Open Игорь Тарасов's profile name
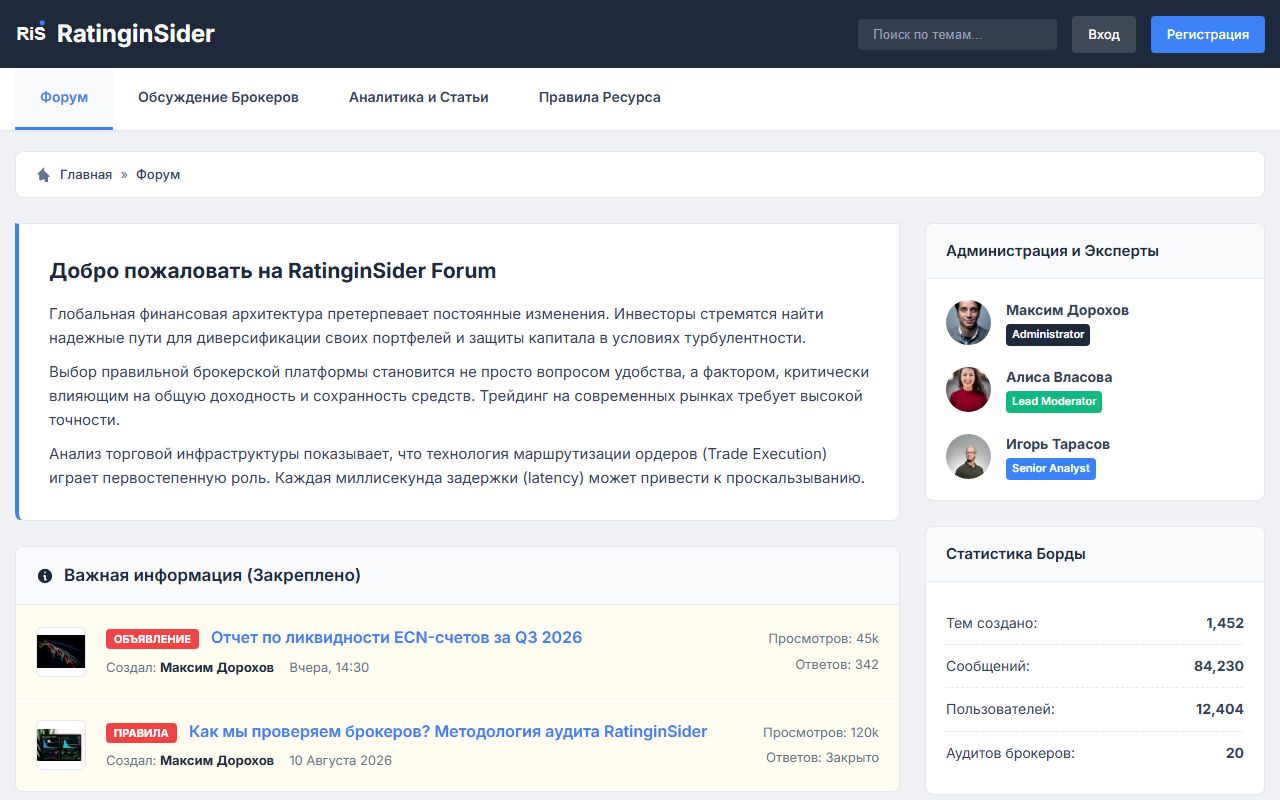This screenshot has height=800, width=1280. pos(1058,444)
